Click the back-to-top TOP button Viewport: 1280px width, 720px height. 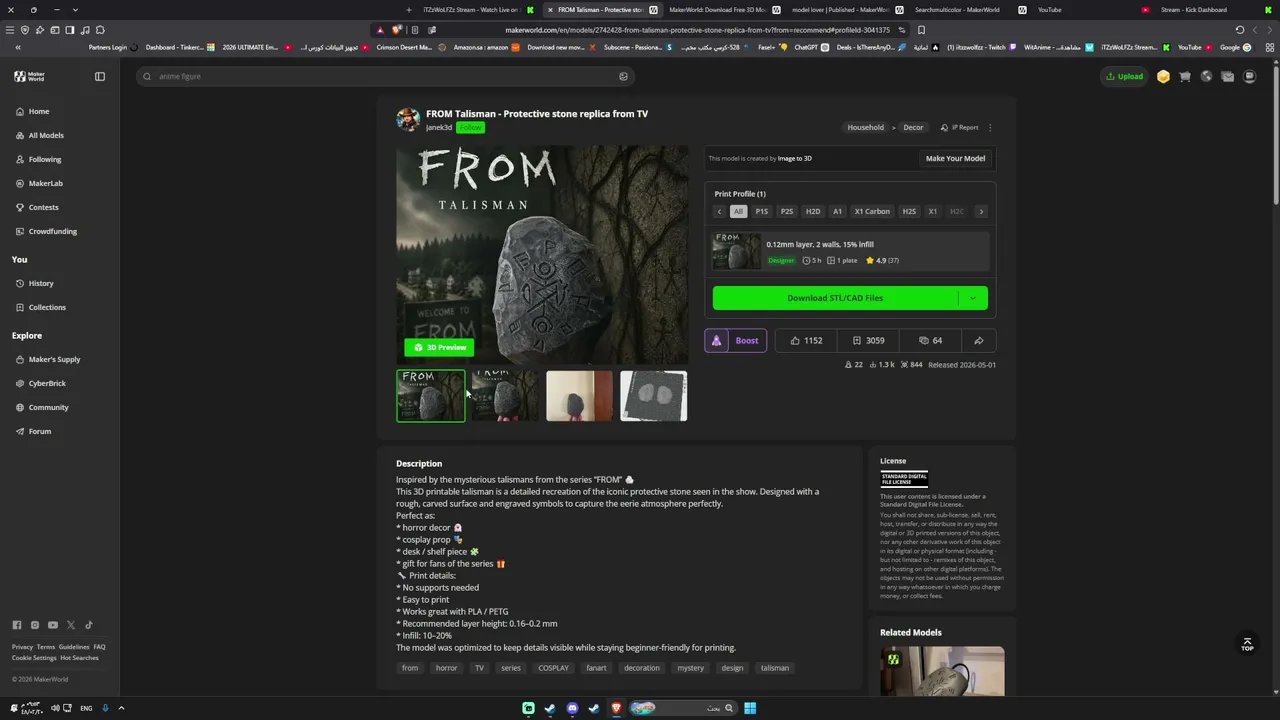(1247, 644)
